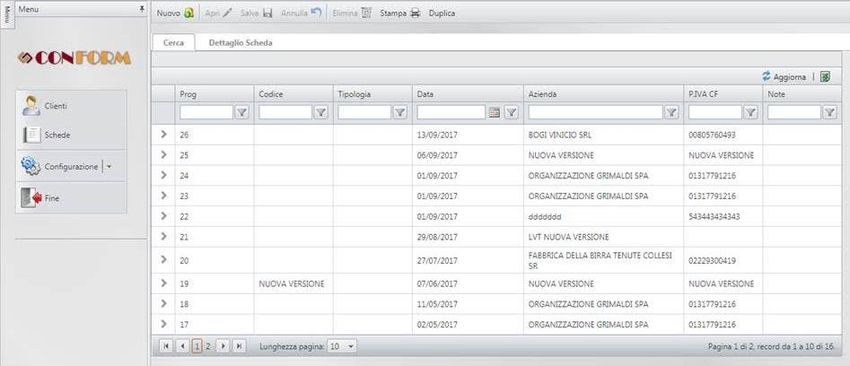Viewport: 850px width, 366px height.
Task: Click the Azienda column filter icon
Action: [671, 113]
